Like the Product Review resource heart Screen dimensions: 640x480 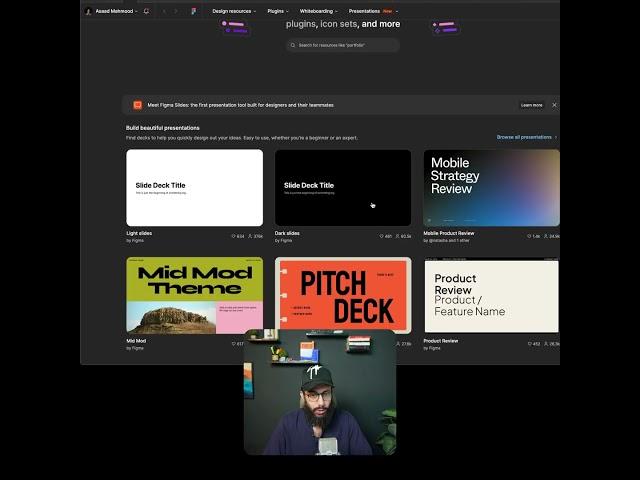click(x=530, y=344)
